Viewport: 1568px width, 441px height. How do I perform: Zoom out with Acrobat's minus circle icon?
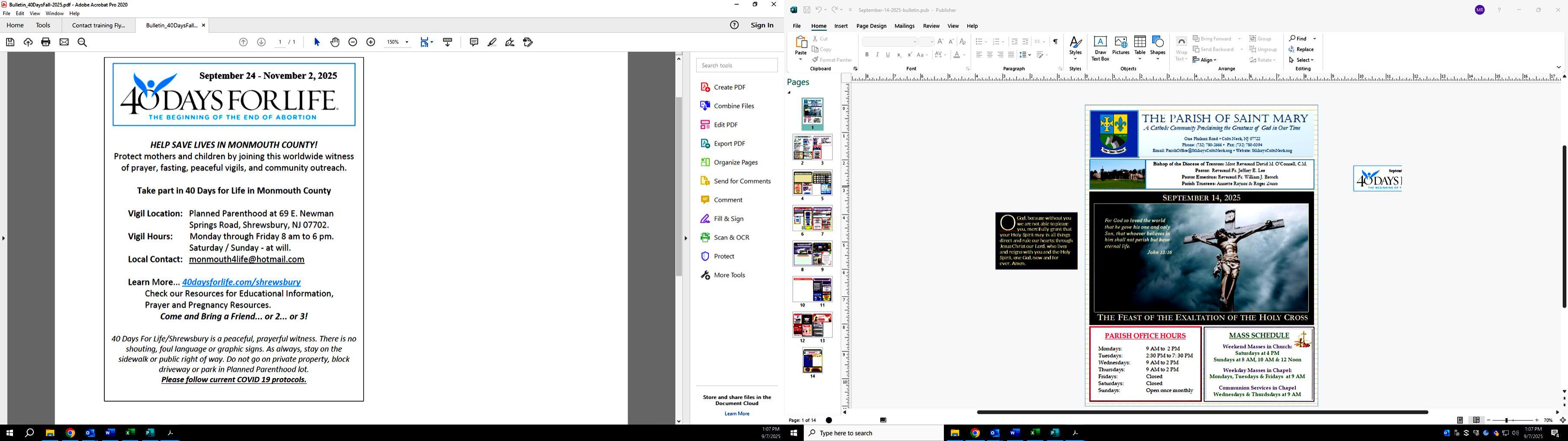[x=352, y=42]
